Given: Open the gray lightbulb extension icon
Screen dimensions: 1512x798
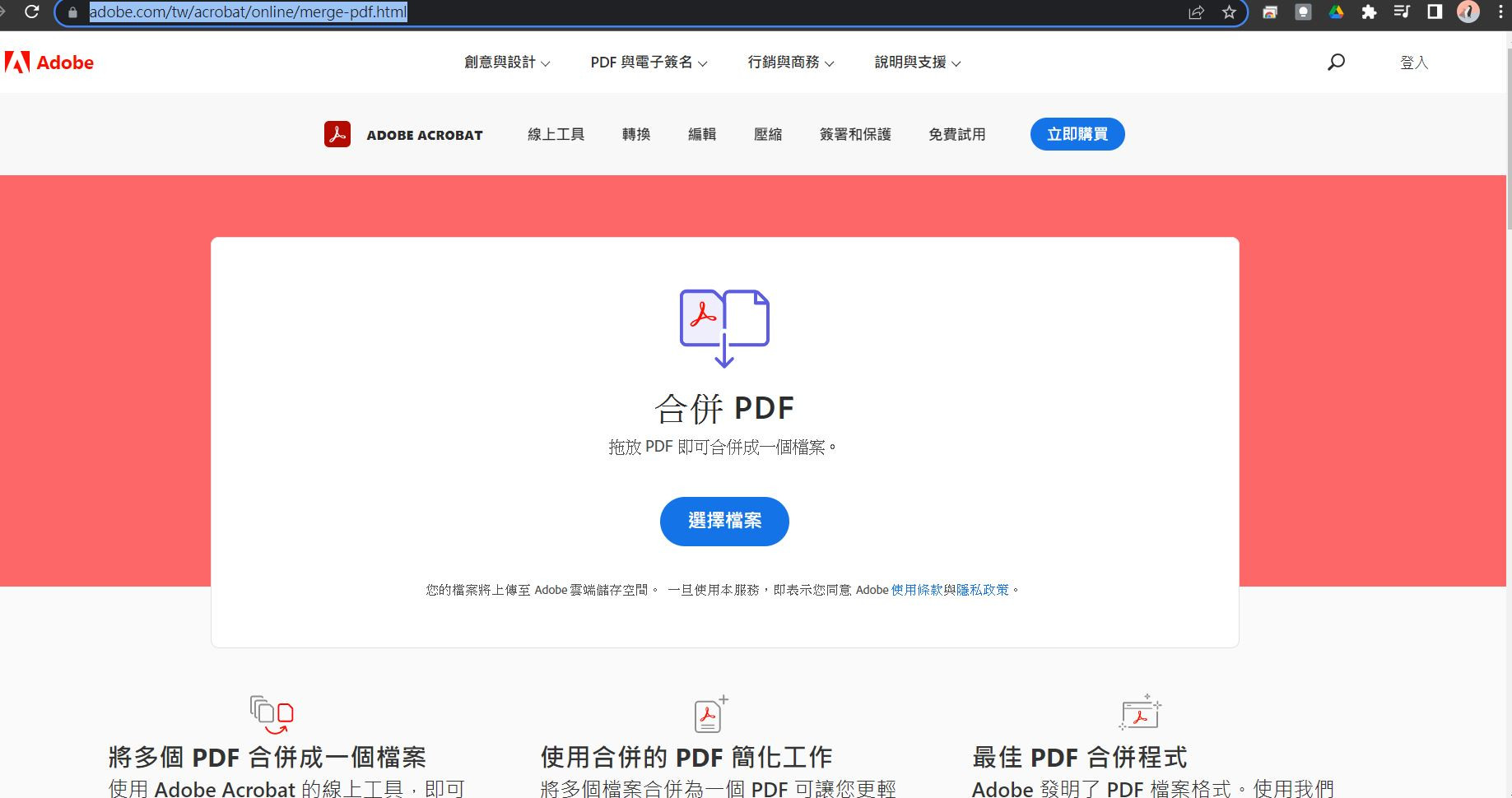Looking at the screenshot, I should point(1303,12).
